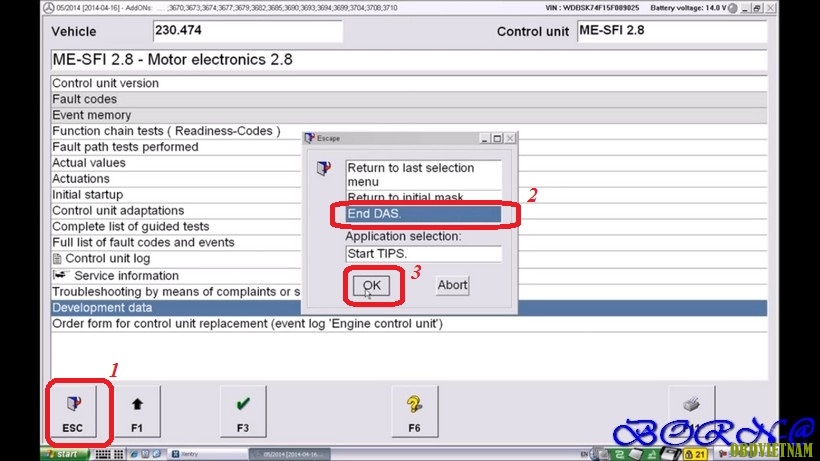
Task: Click the EN language indicator in tray
Action: tap(584, 454)
